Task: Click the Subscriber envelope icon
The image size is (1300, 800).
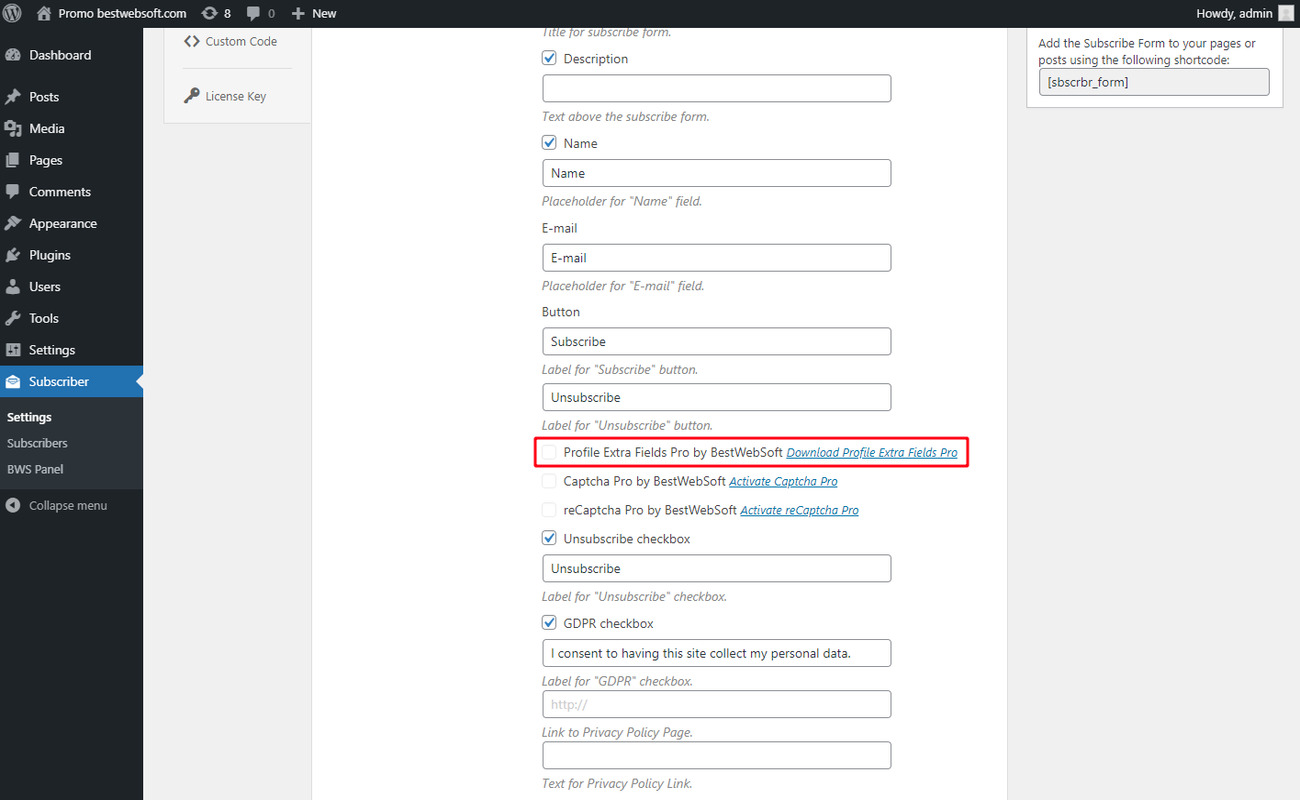Action: [13, 382]
